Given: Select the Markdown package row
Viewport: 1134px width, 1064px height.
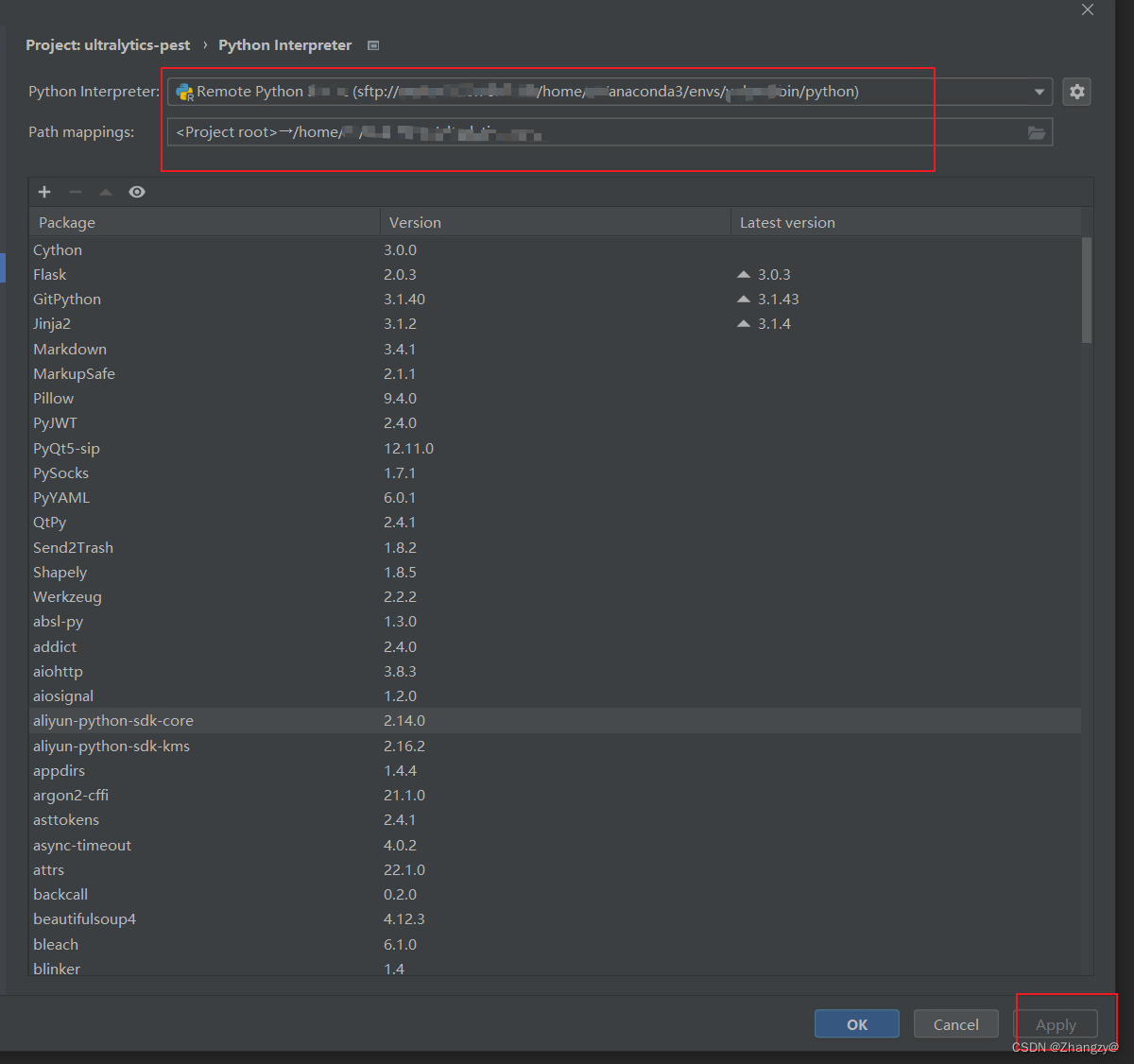Looking at the screenshot, I should point(555,350).
